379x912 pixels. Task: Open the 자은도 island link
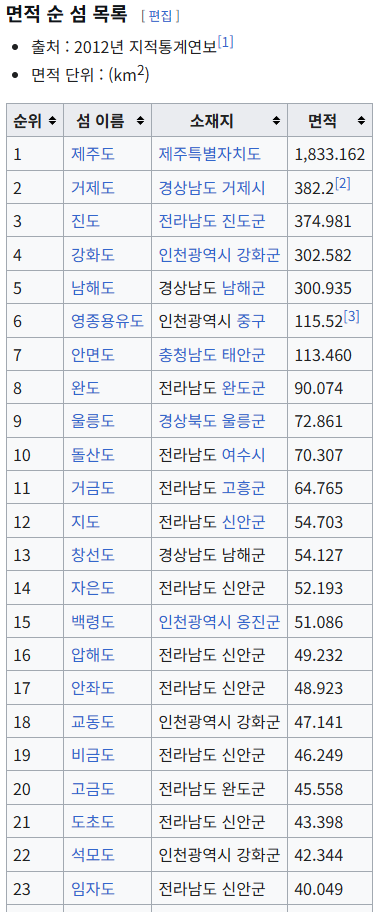(93, 589)
